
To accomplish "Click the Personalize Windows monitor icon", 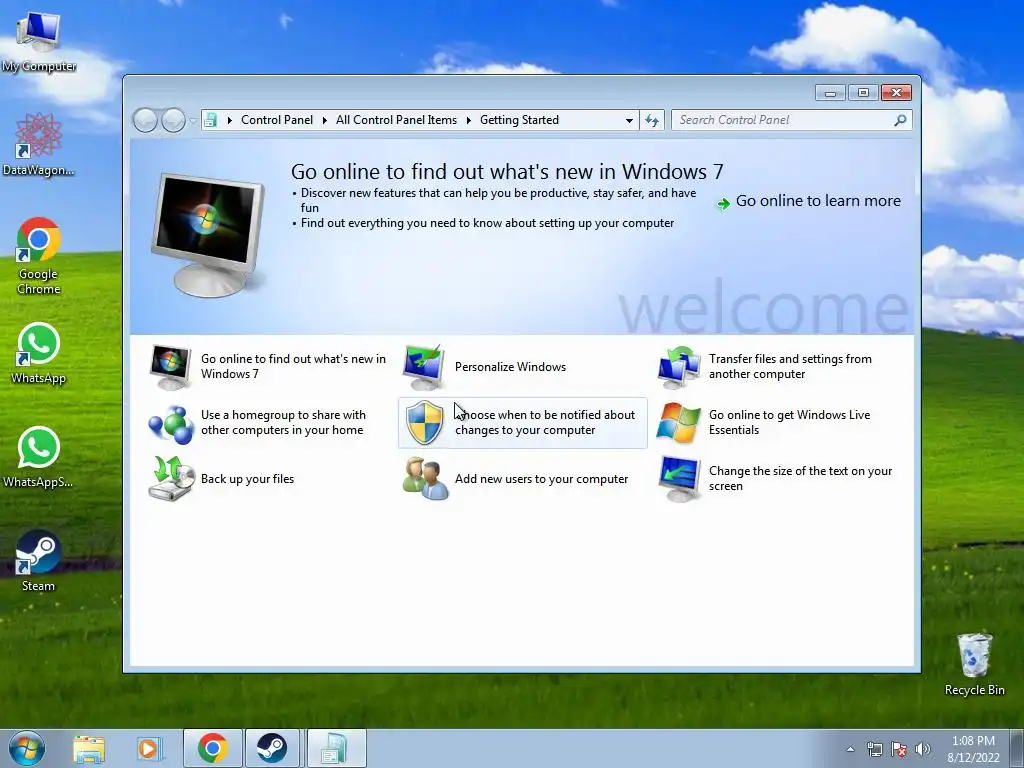I will click(424, 366).
